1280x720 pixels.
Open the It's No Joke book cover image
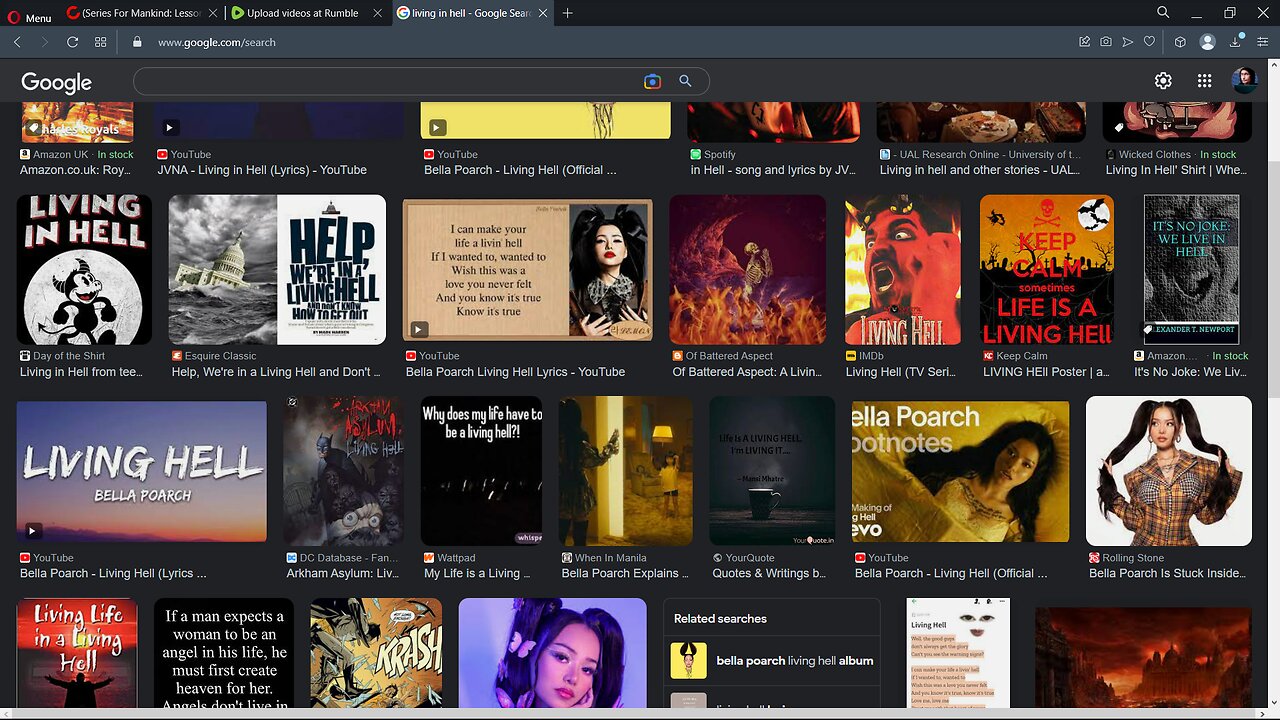point(1191,270)
